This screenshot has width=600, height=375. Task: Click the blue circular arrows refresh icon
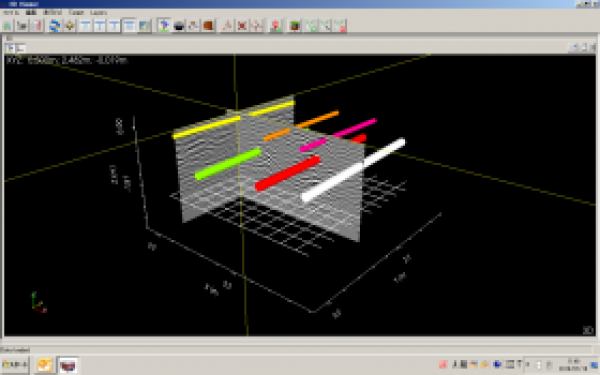click(55, 26)
